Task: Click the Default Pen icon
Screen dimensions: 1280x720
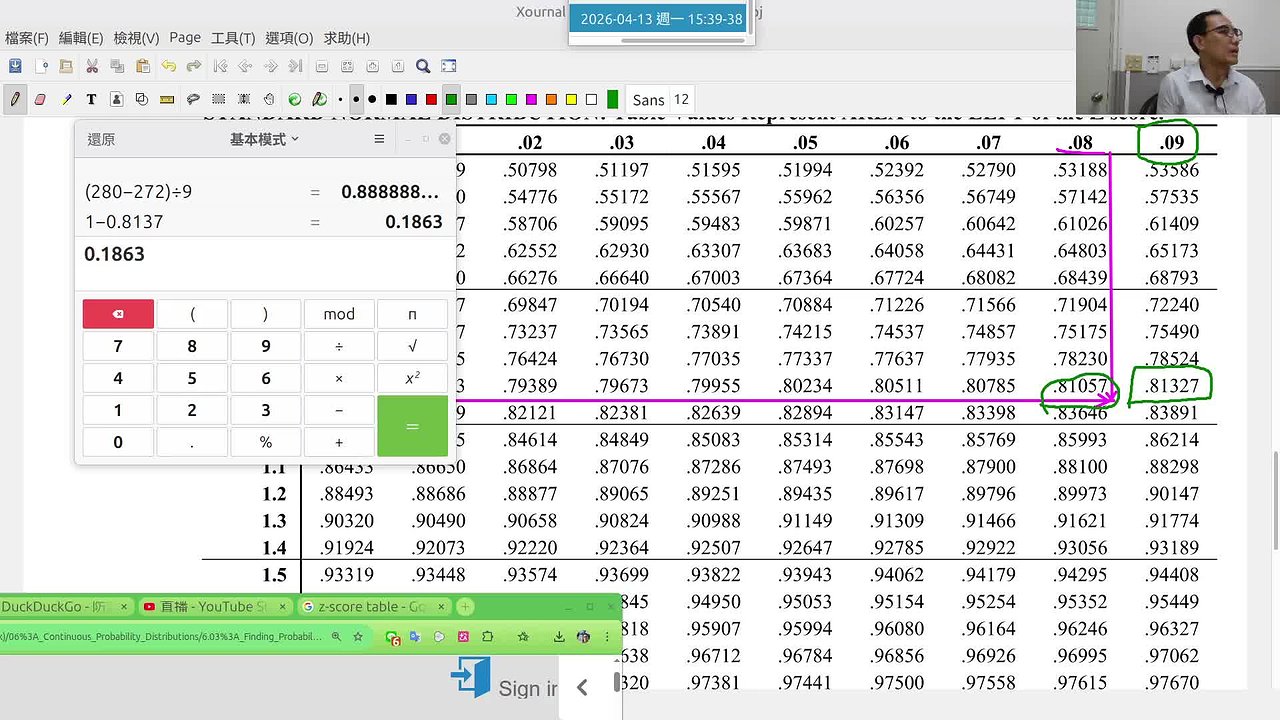Action: [x=320, y=99]
